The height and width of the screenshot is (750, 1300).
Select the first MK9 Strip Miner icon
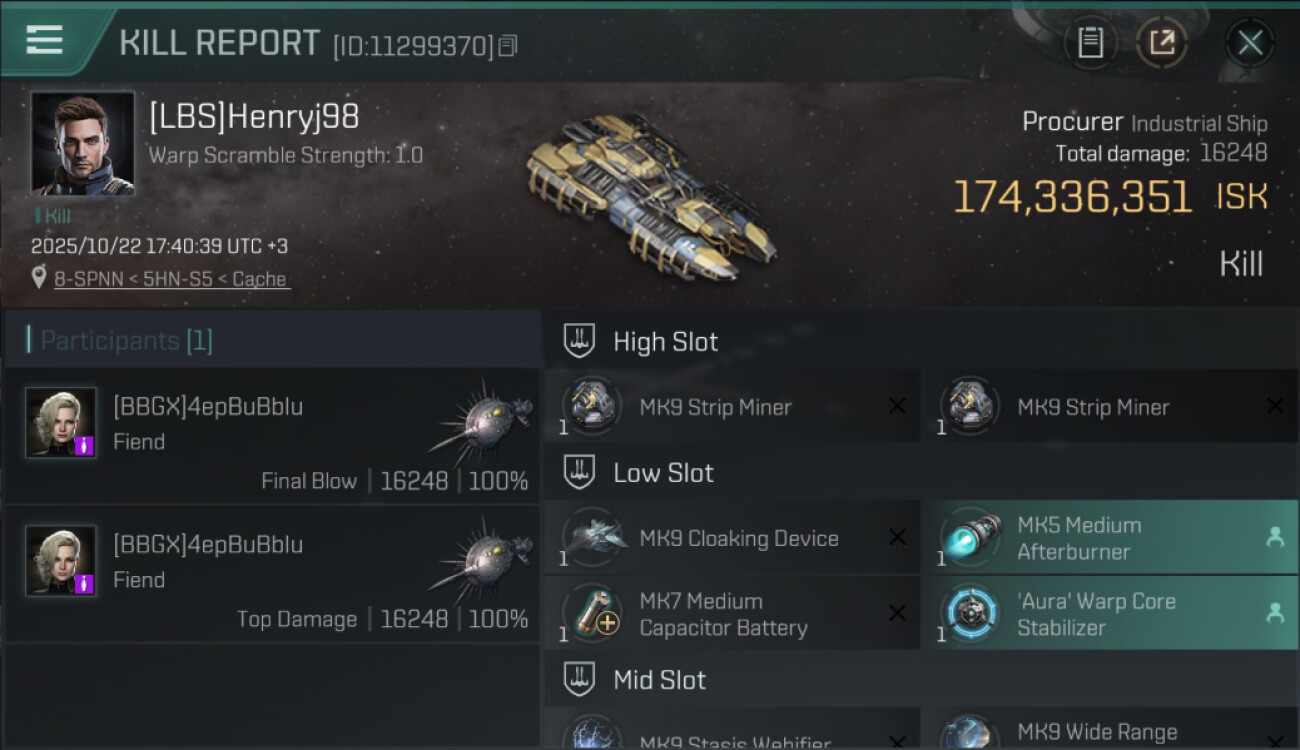pos(592,406)
